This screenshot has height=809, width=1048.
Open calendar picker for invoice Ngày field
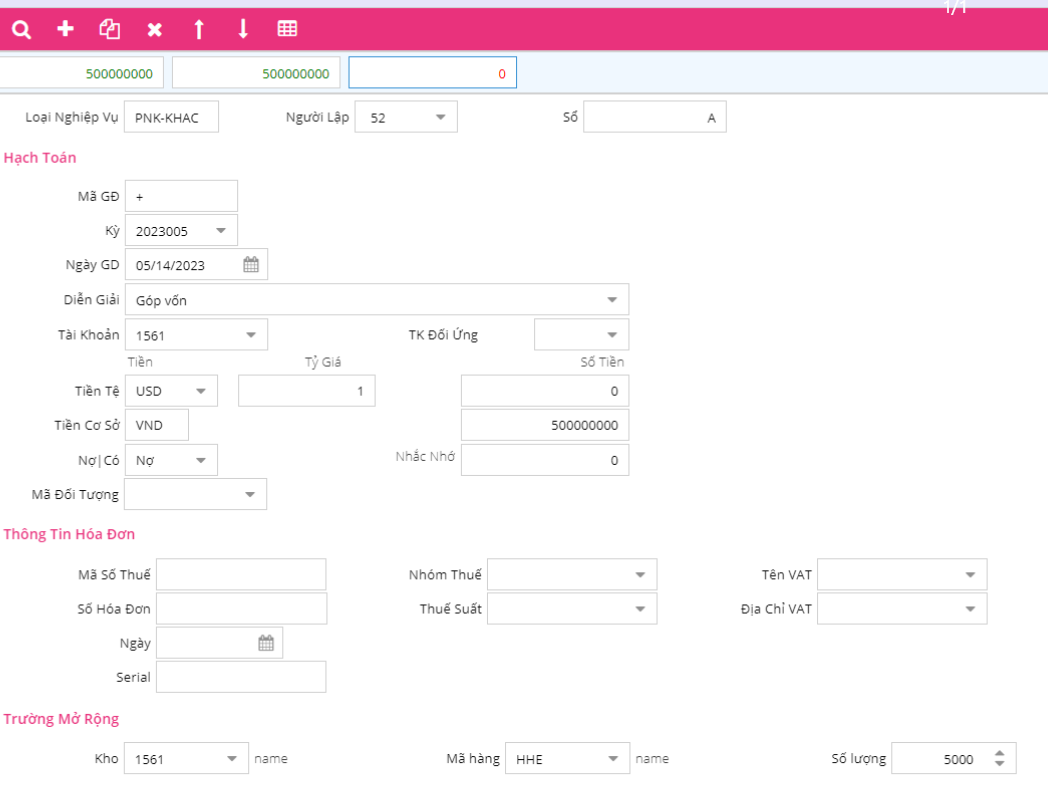266,643
